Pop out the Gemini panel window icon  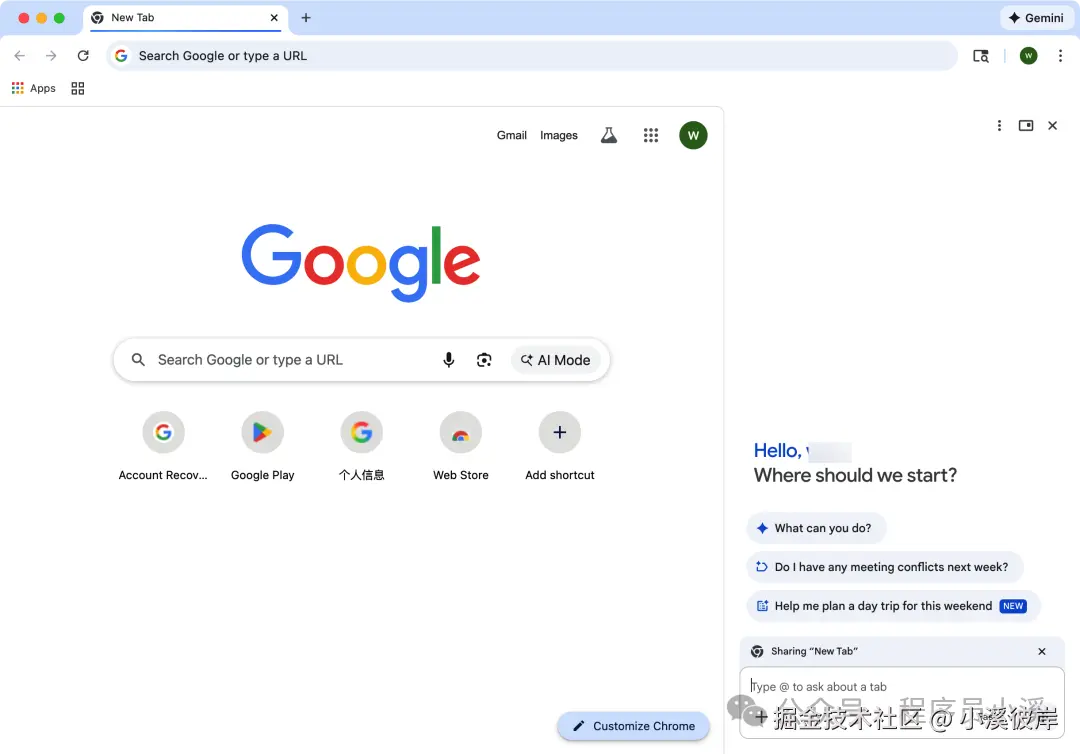point(1026,125)
